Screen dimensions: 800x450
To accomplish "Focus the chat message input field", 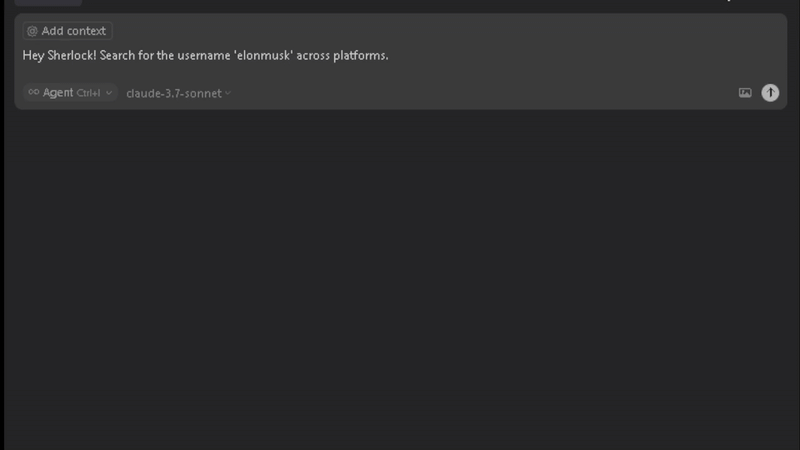I will pos(401,55).
